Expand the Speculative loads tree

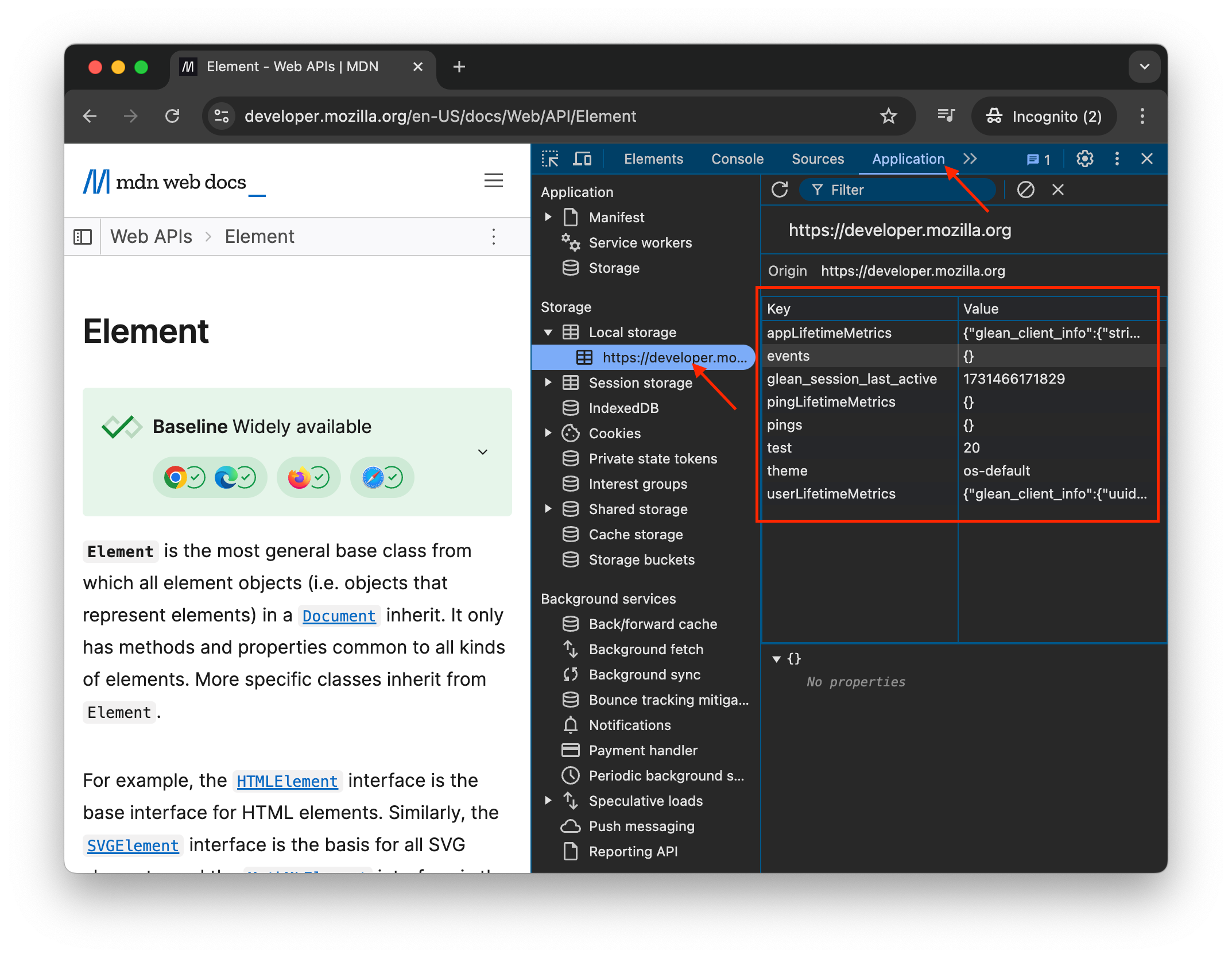[548, 801]
